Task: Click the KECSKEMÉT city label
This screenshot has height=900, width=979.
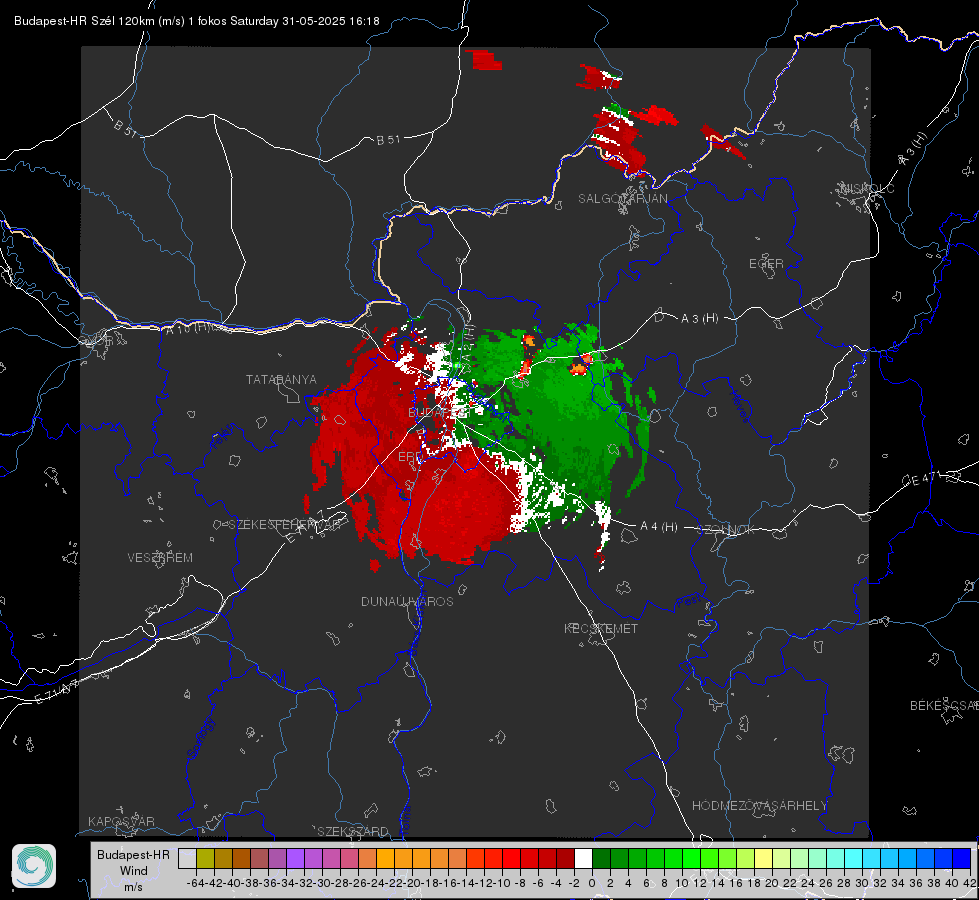Action: point(601,628)
